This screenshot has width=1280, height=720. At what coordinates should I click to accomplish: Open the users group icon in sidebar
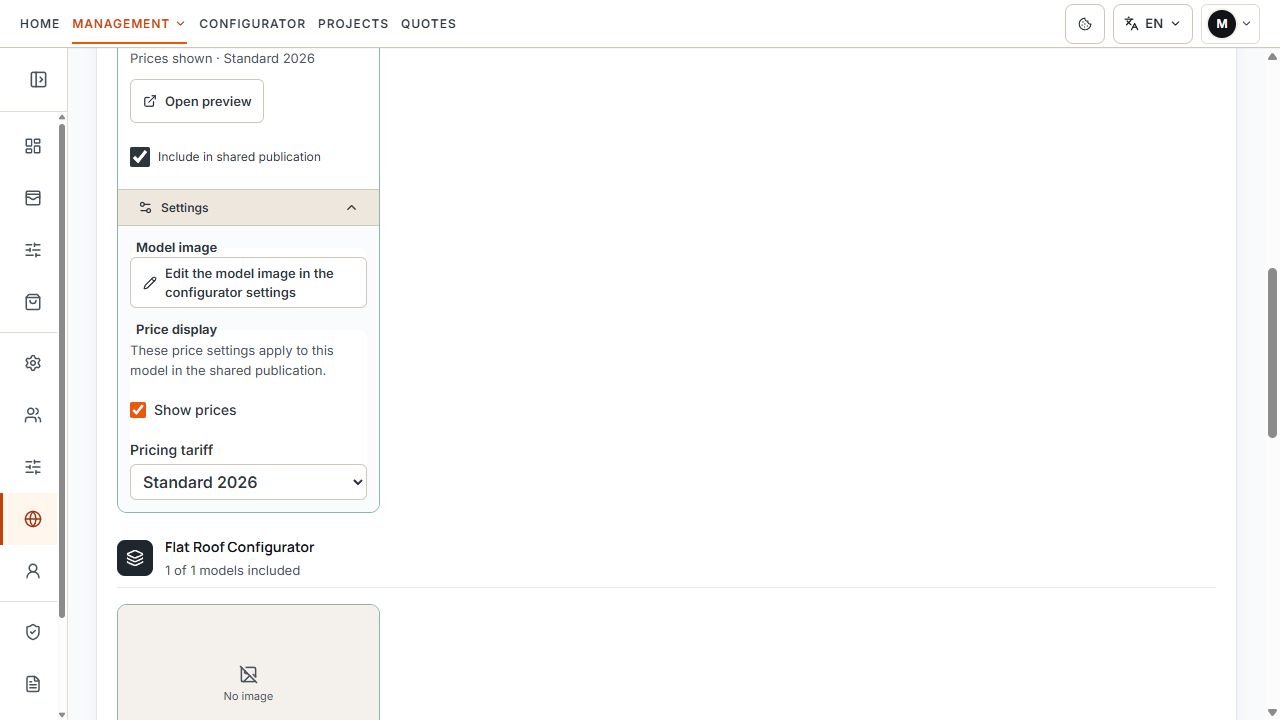click(x=33, y=415)
